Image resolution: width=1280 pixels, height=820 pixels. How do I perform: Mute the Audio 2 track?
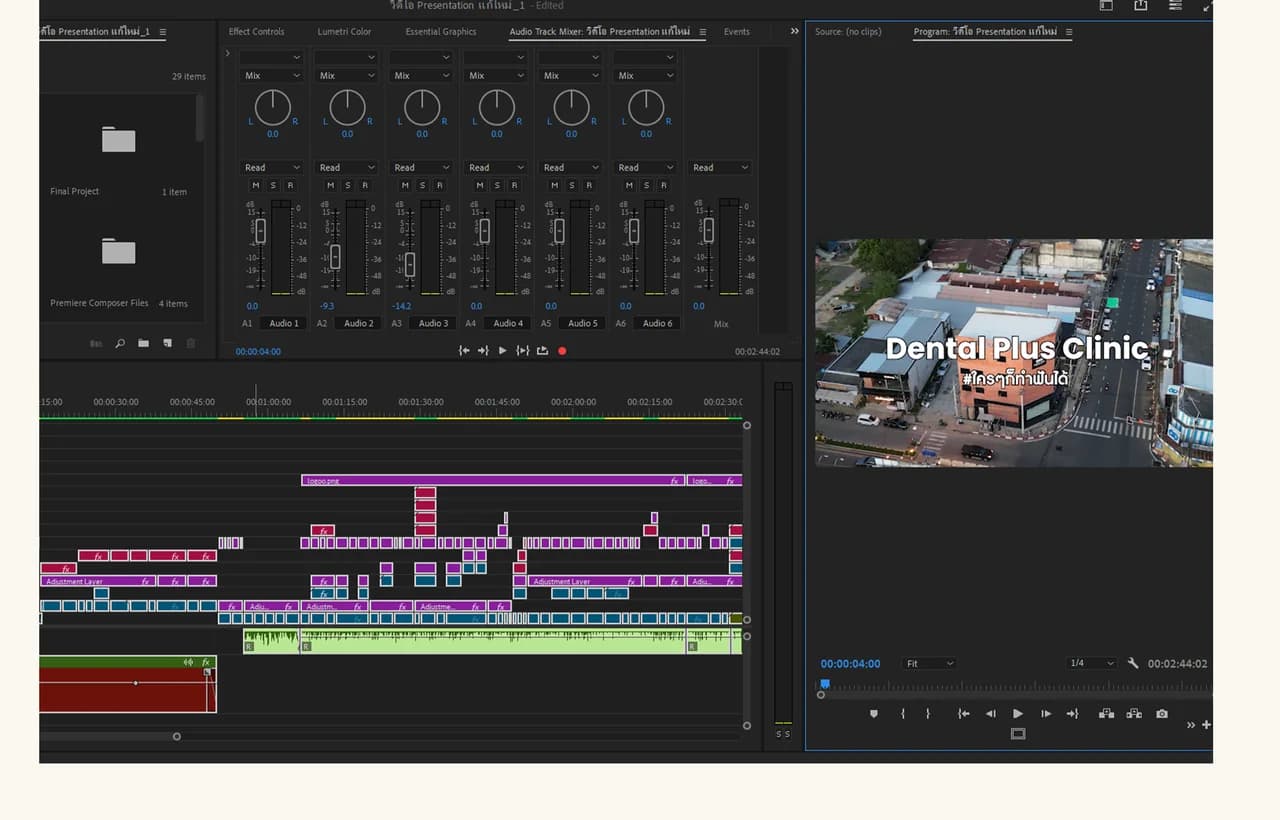331,185
